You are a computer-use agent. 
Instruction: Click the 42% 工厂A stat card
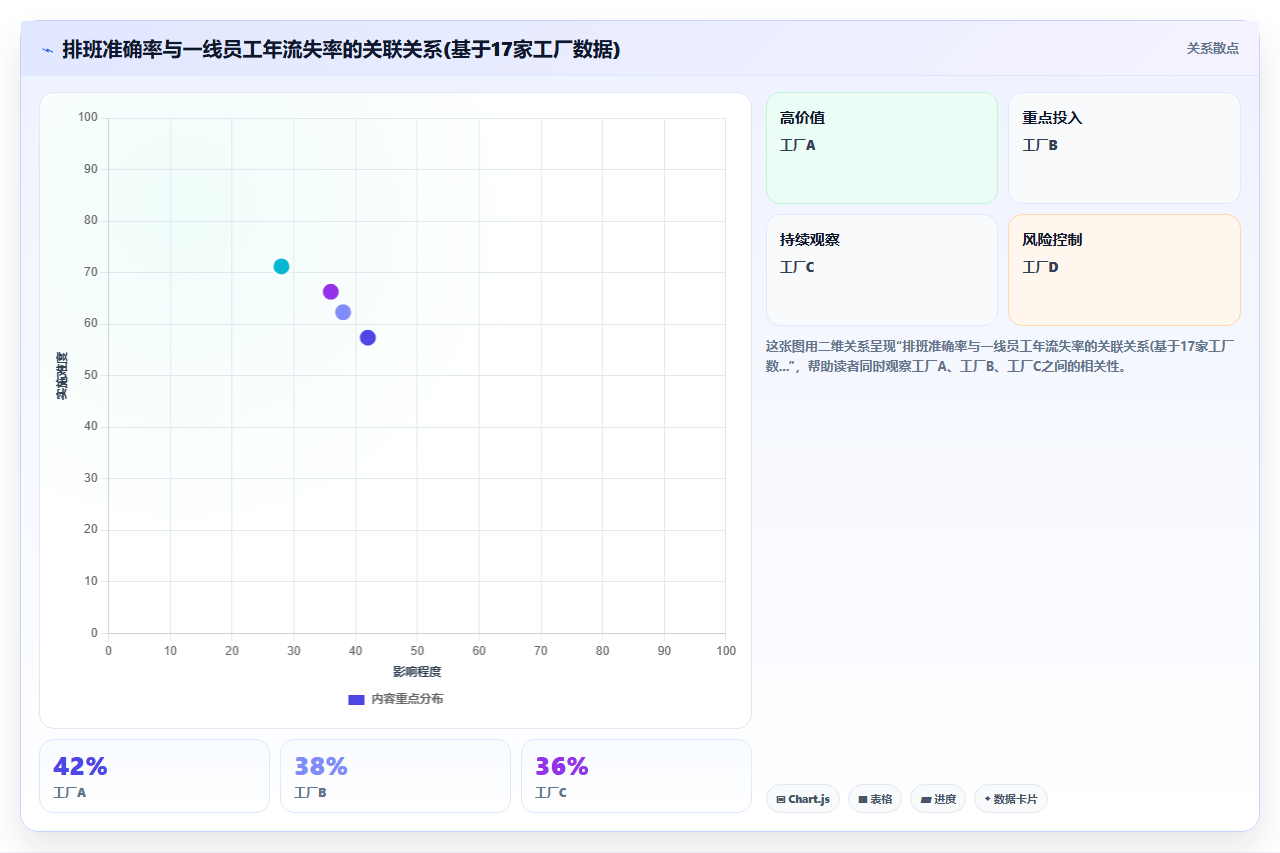pyautogui.click(x=154, y=776)
